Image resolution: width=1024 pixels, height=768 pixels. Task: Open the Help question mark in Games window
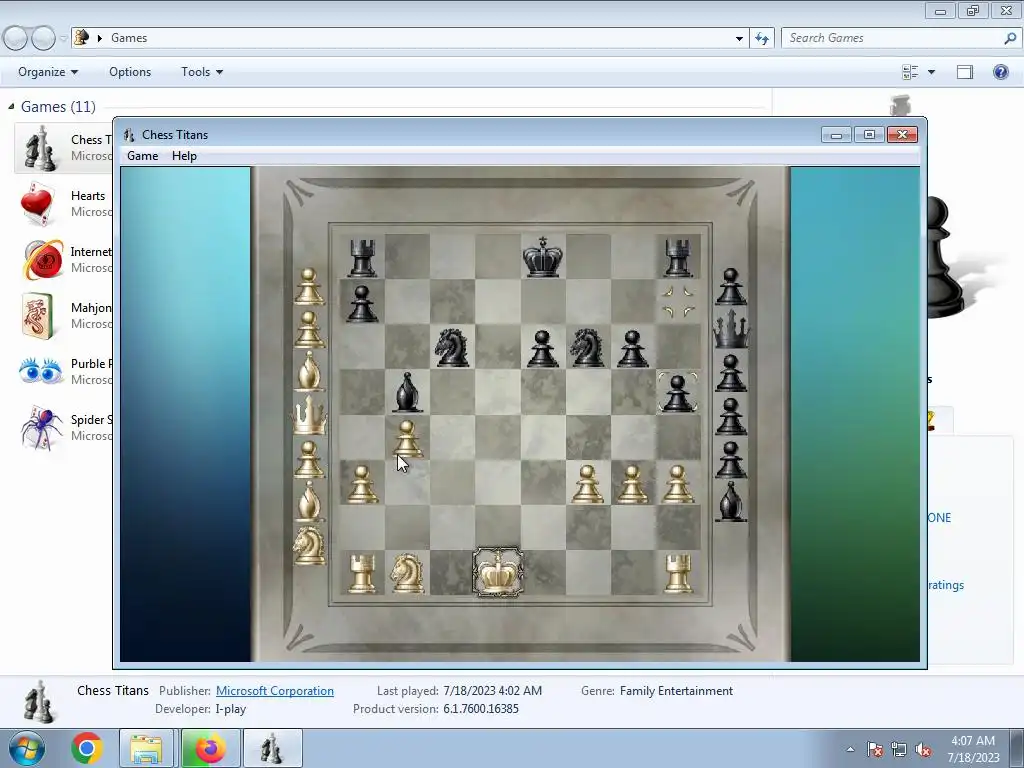coord(1000,72)
